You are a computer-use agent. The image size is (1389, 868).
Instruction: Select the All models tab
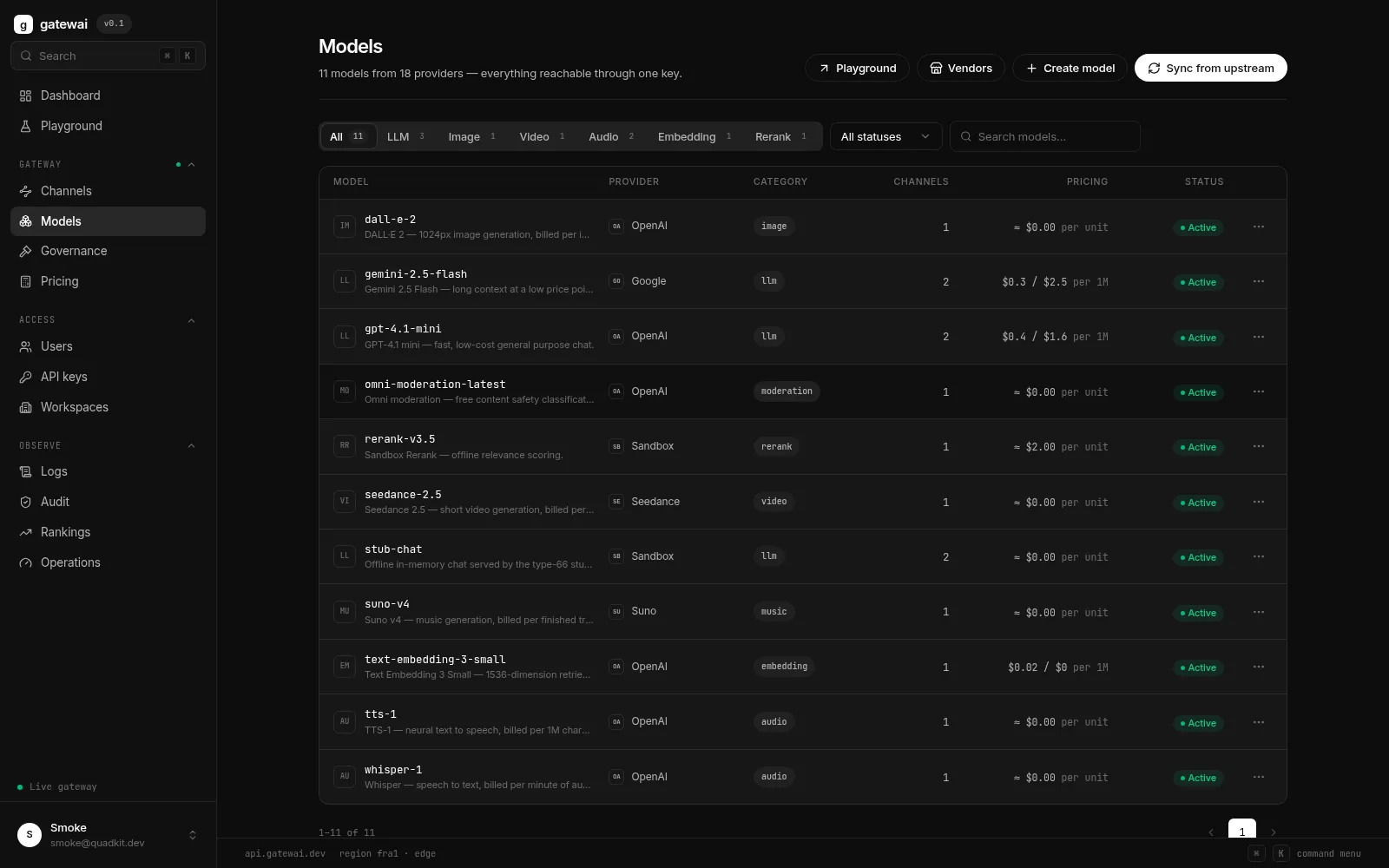(x=347, y=136)
